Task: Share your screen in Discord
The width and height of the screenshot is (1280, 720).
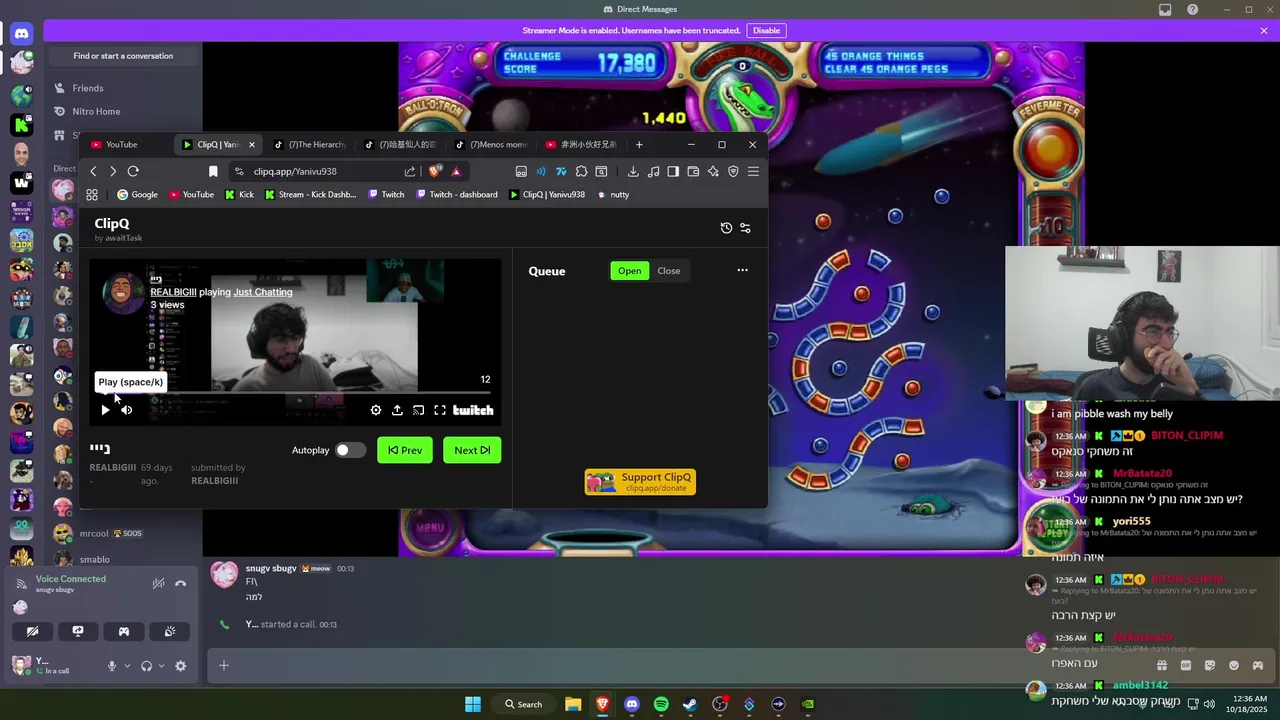Action: [78, 631]
